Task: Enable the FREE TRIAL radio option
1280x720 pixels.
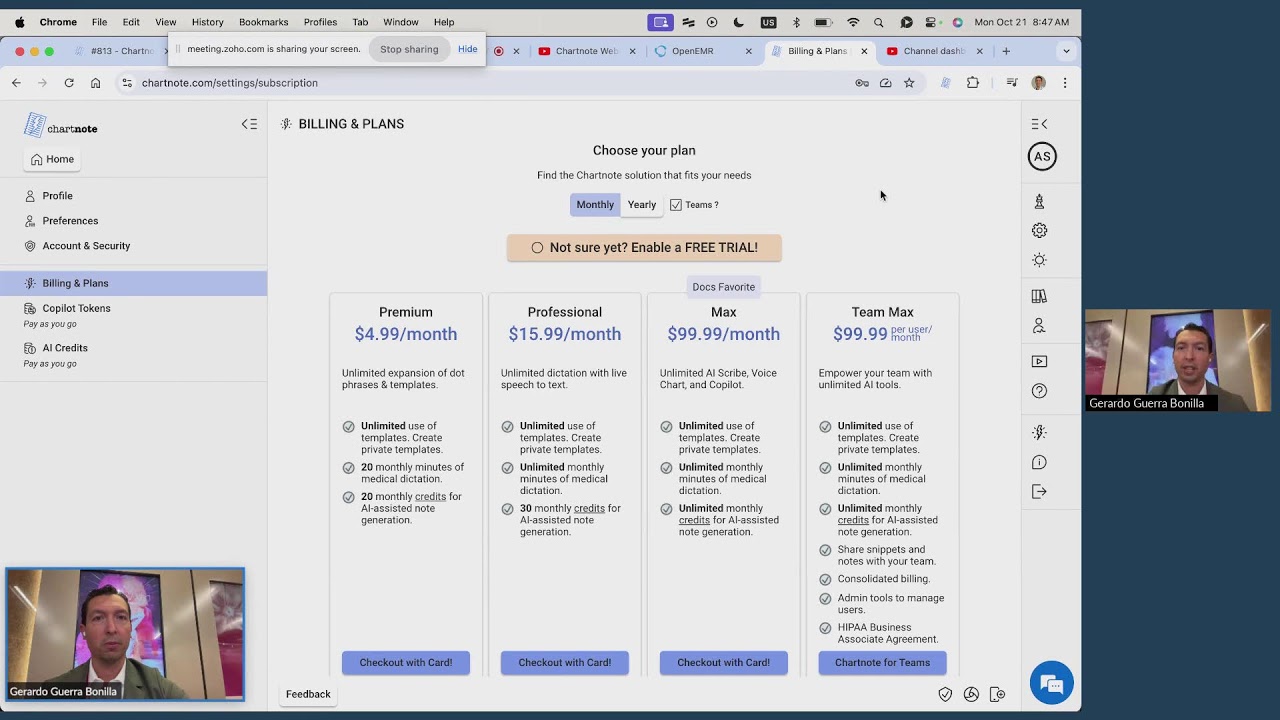Action: [x=537, y=248]
